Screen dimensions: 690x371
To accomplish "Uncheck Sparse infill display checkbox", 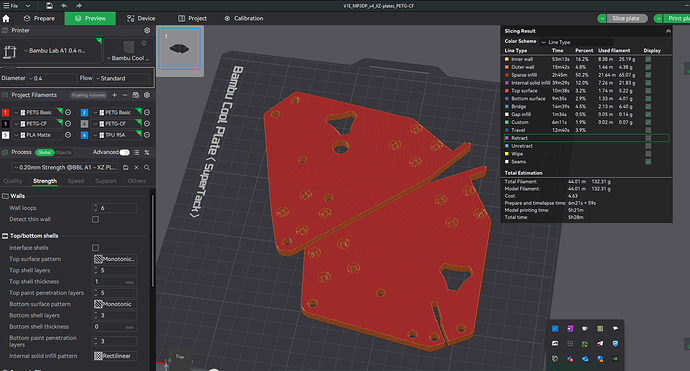I will click(648, 75).
